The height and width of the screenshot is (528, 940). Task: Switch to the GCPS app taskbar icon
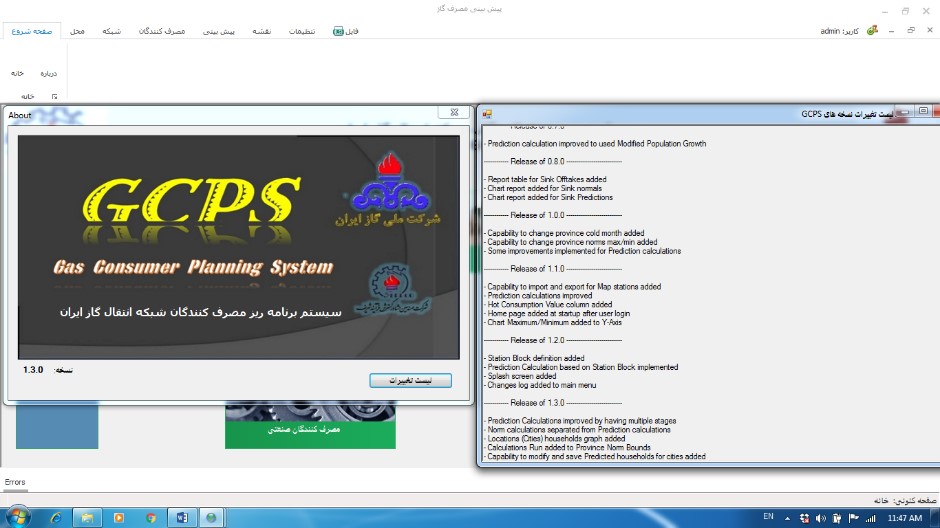211,518
